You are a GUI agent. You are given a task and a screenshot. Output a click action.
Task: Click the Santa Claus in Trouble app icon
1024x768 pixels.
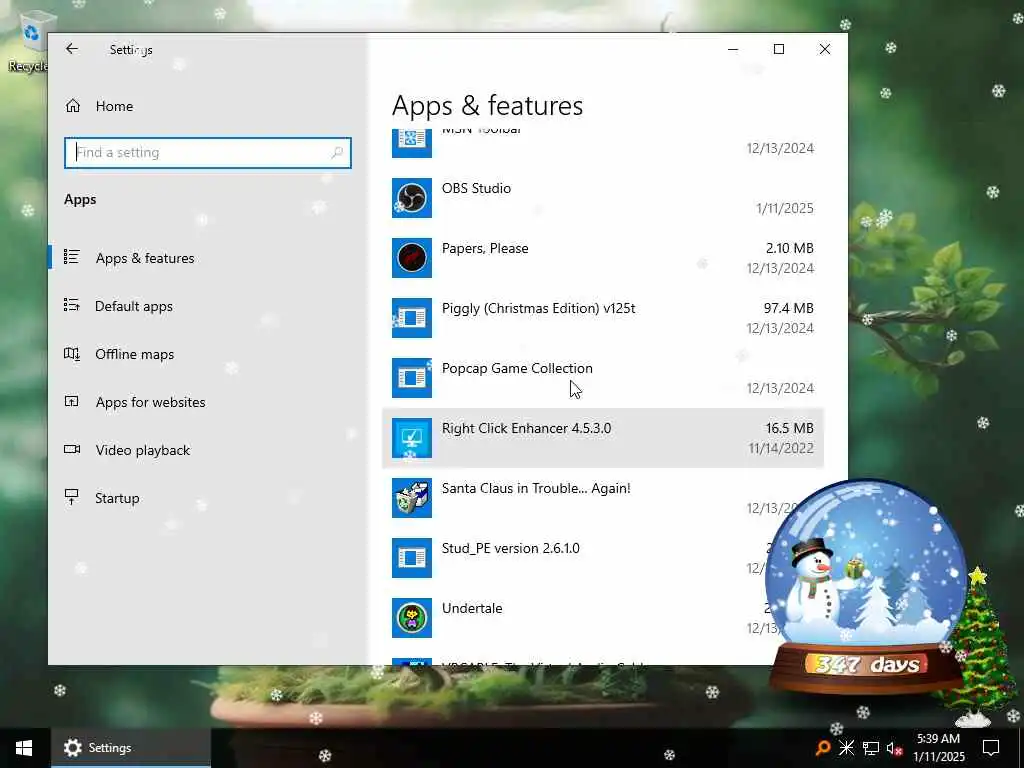pyautogui.click(x=411, y=498)
